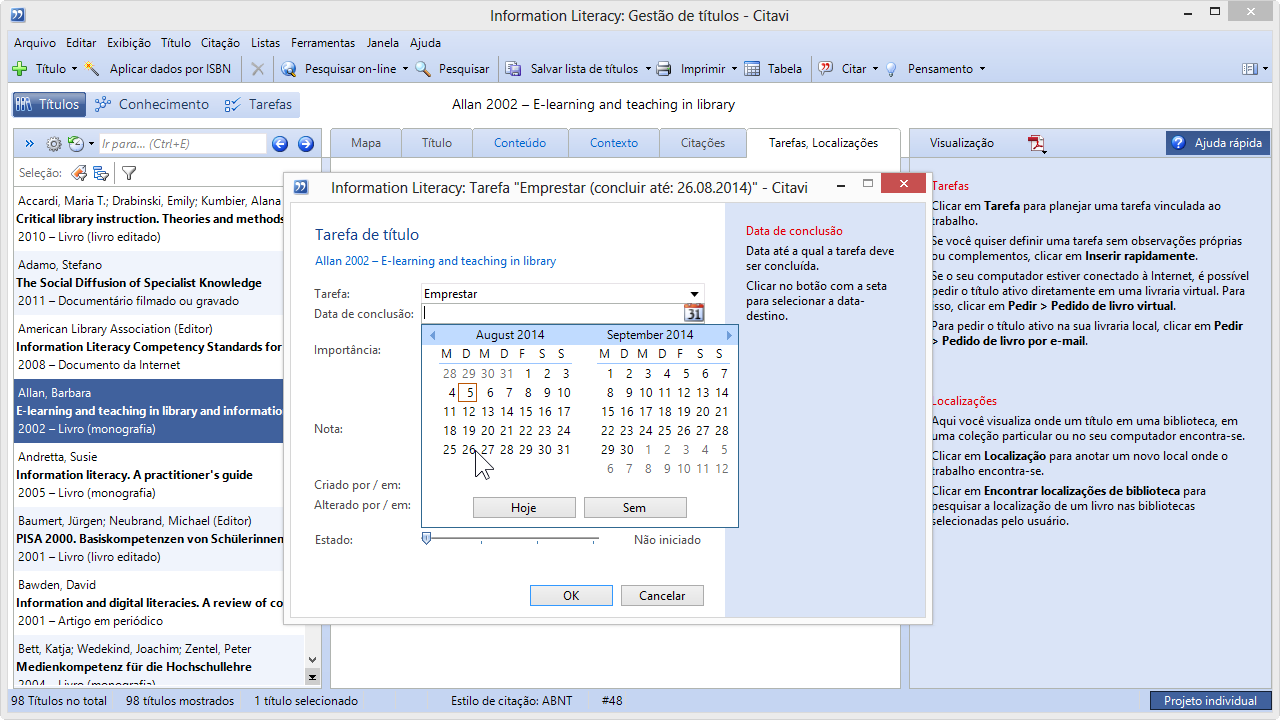Click the Estado slider handle

(426, 538)
